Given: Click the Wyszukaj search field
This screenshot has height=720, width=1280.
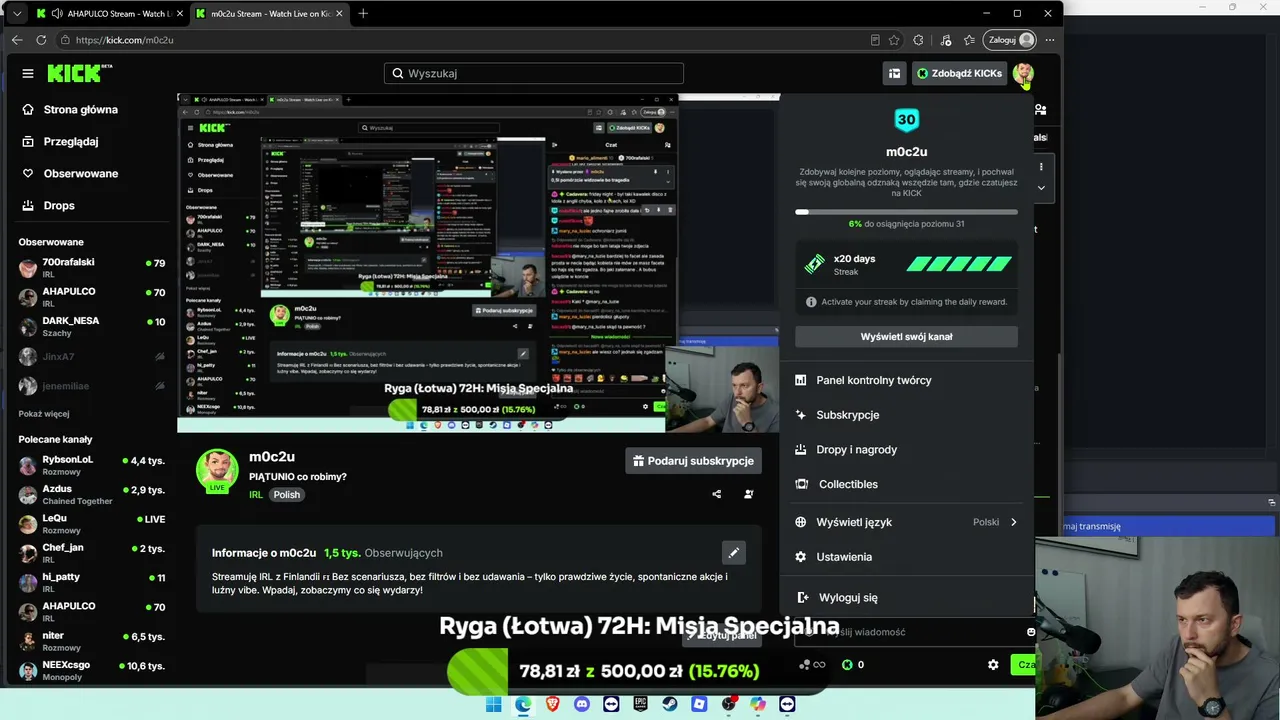Looking at the screenshot, I should click(534, 73).
